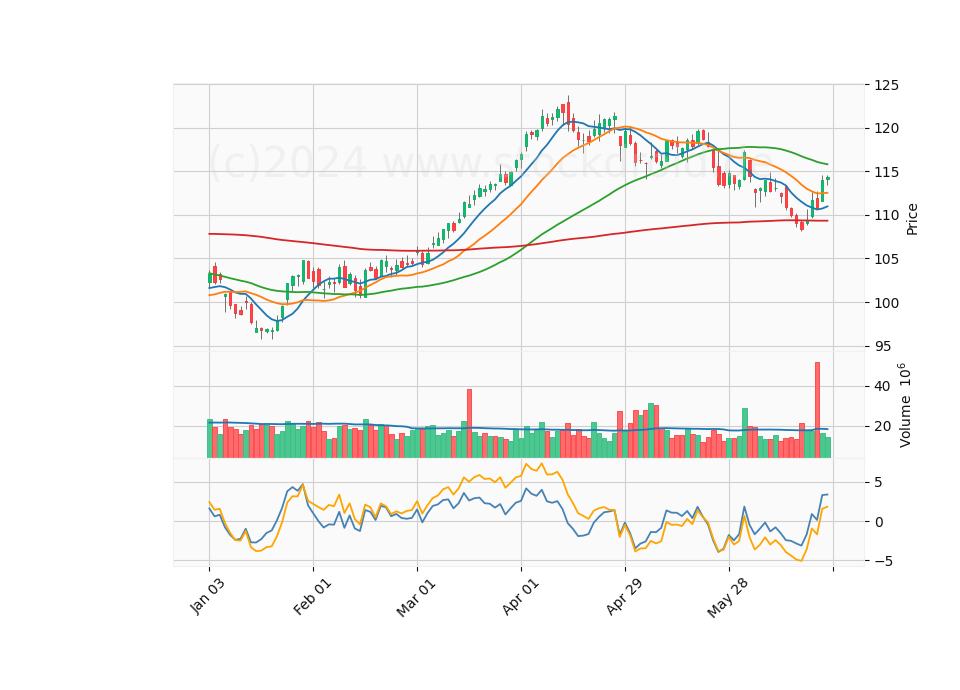The image size is (960, 690).
Task: Click the Apr 01 date label
Action: tap(521, 597)
